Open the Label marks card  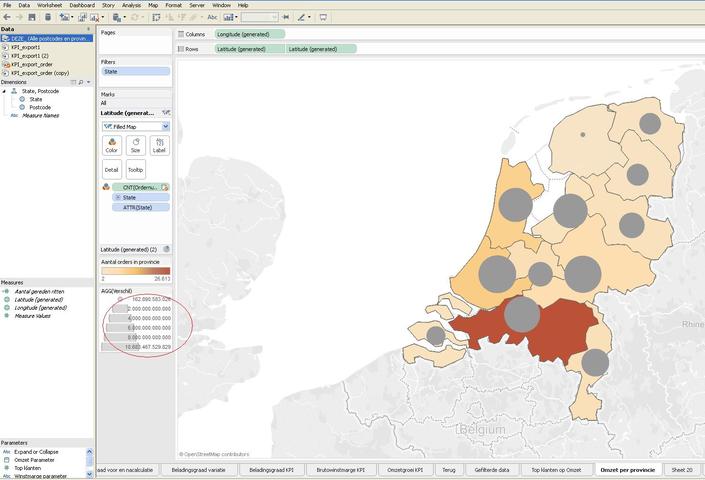(x=159, y=145)
